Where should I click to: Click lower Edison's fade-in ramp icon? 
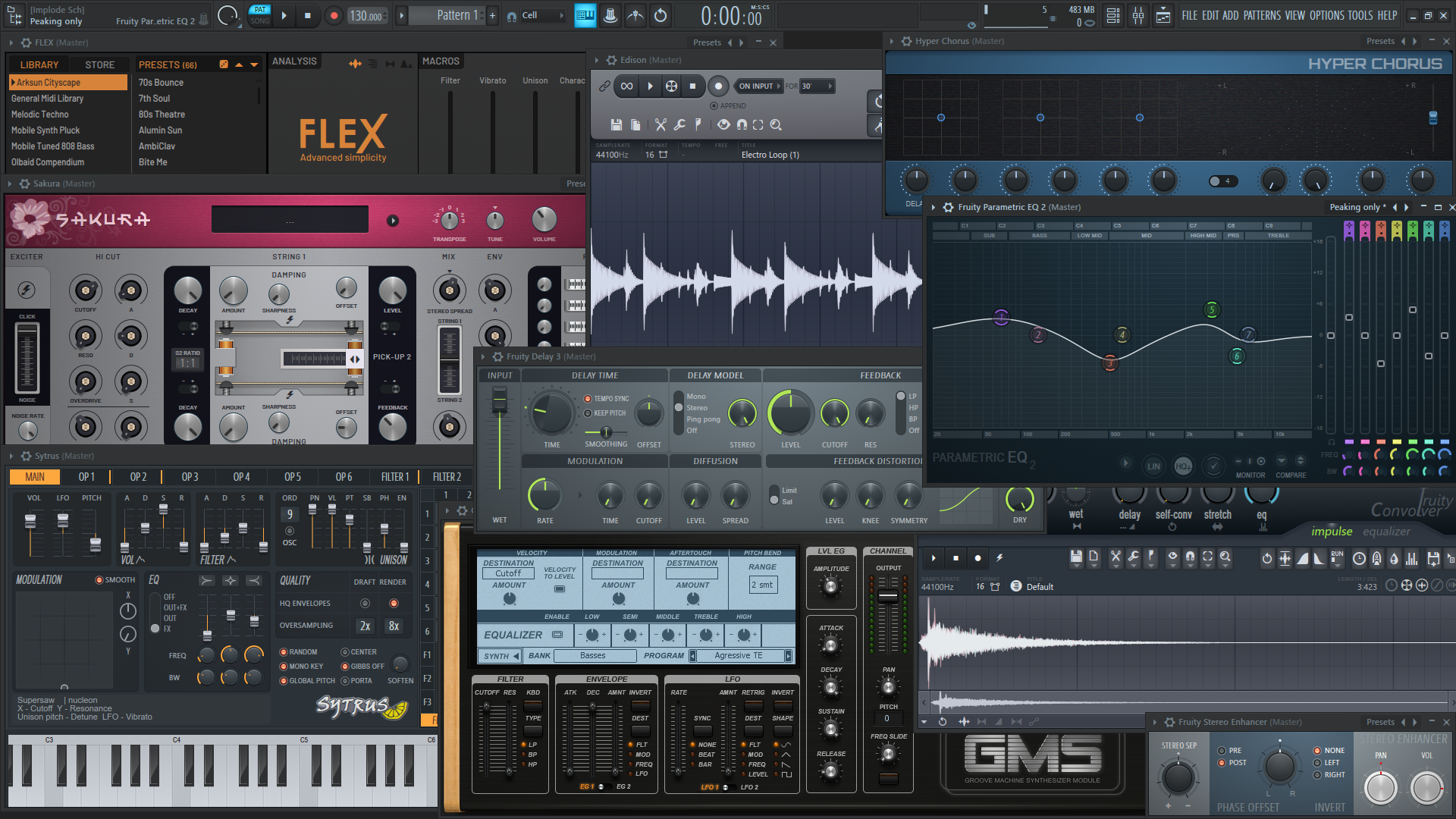pyautogui.click(x=1302, y=558)
